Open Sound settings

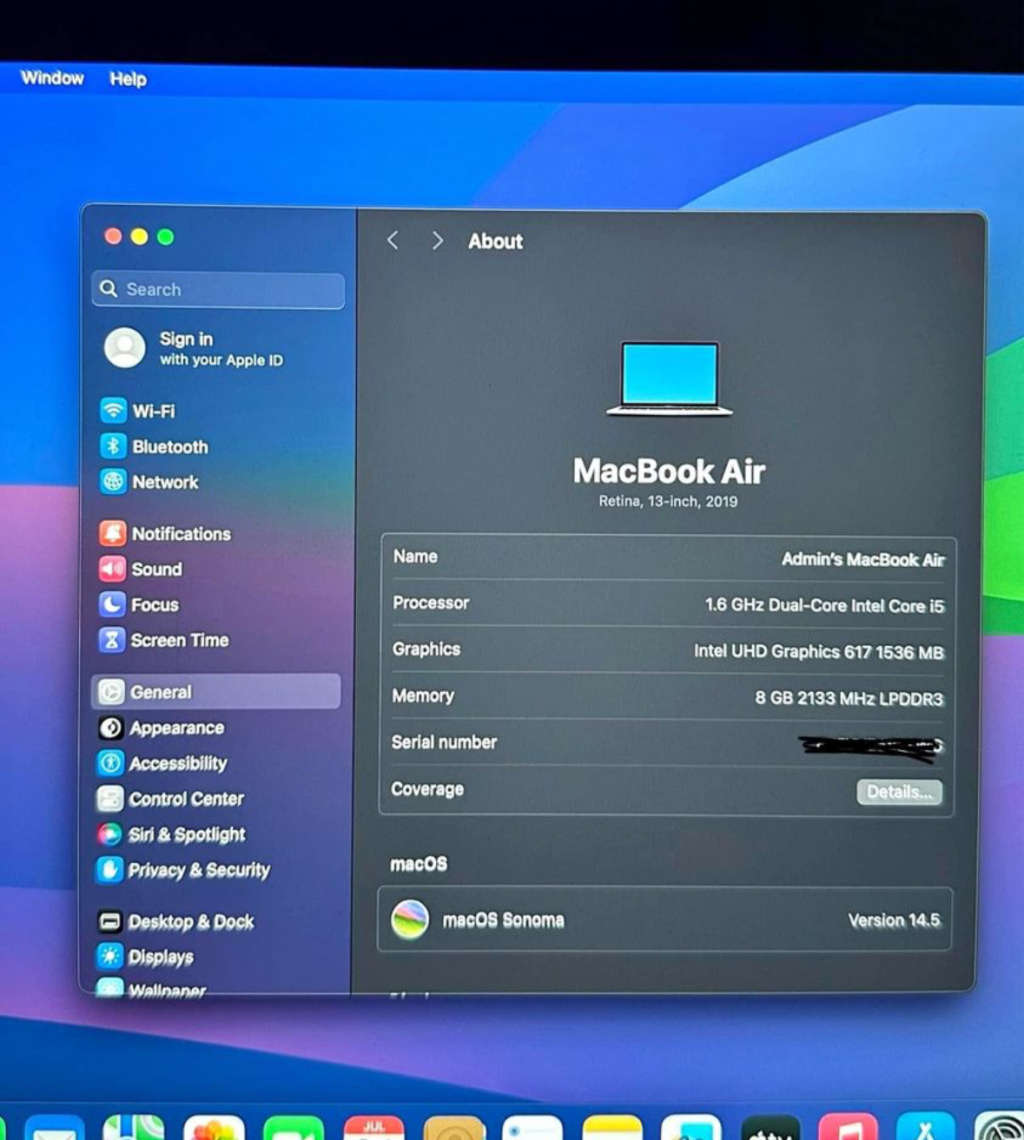click(x=113, y=569)
